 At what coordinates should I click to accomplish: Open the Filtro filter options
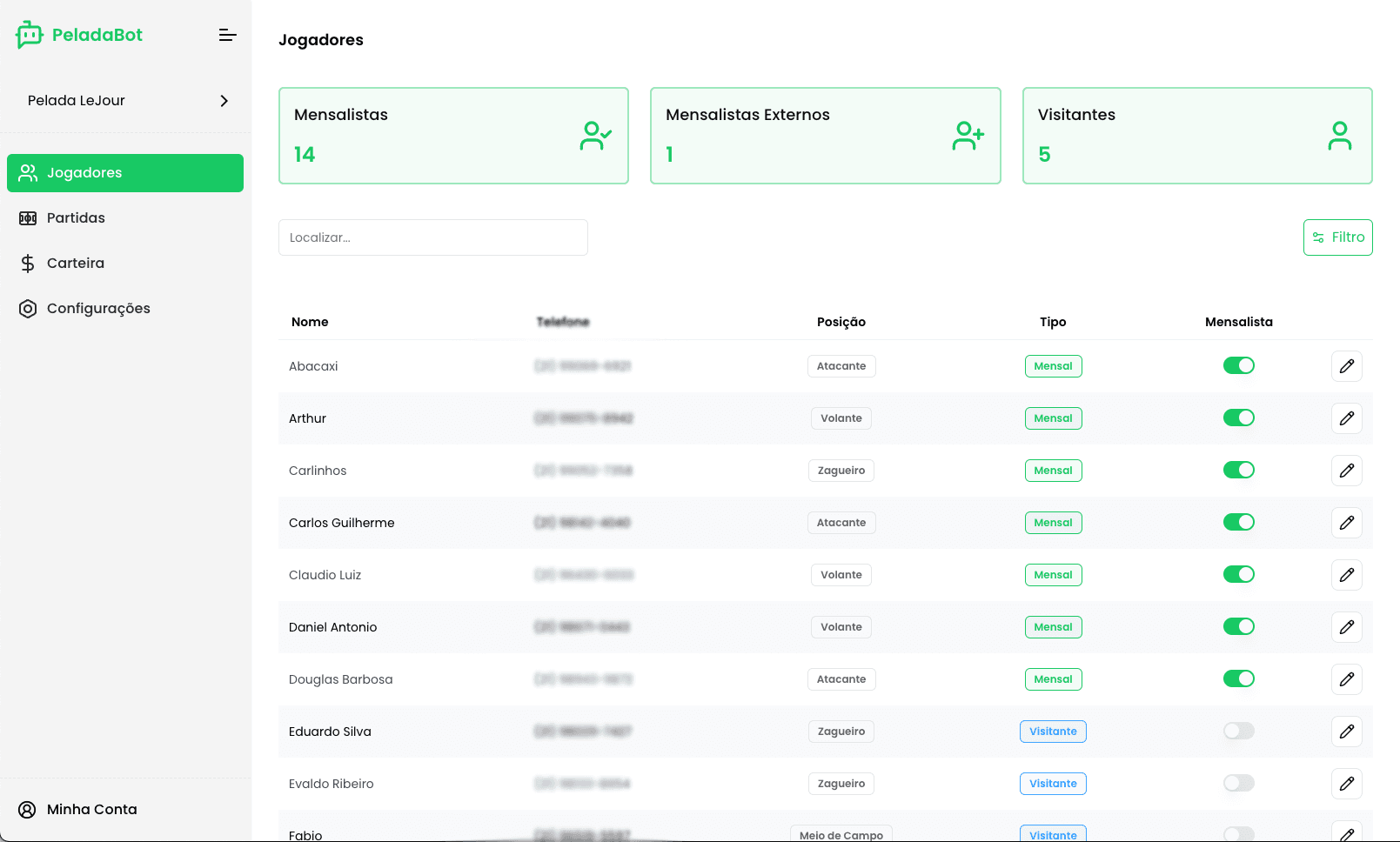[x=1337, y=237]
